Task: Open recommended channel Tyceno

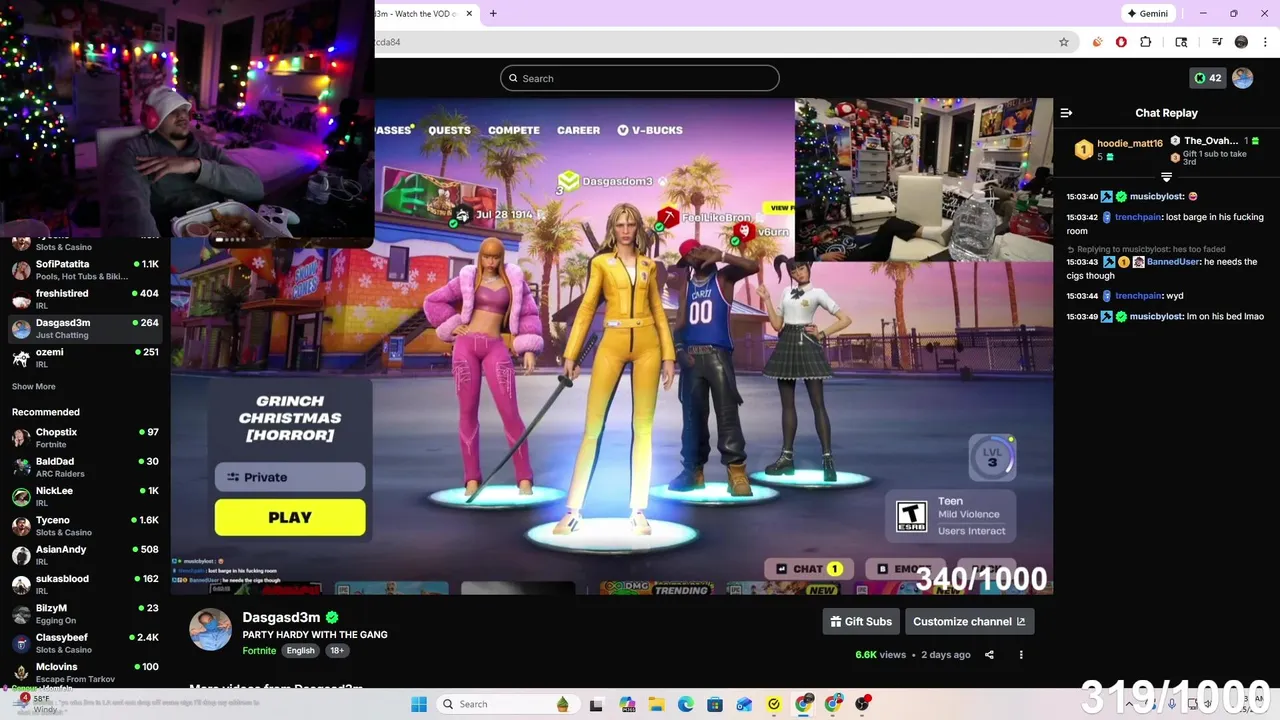Action: tap(85, 526)
